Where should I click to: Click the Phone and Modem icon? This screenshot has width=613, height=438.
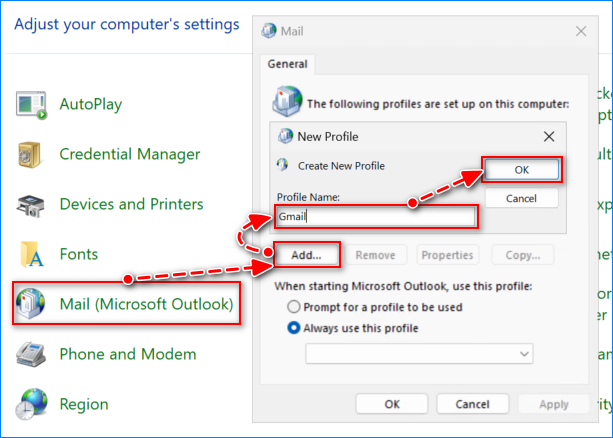(x=31, y=354)
